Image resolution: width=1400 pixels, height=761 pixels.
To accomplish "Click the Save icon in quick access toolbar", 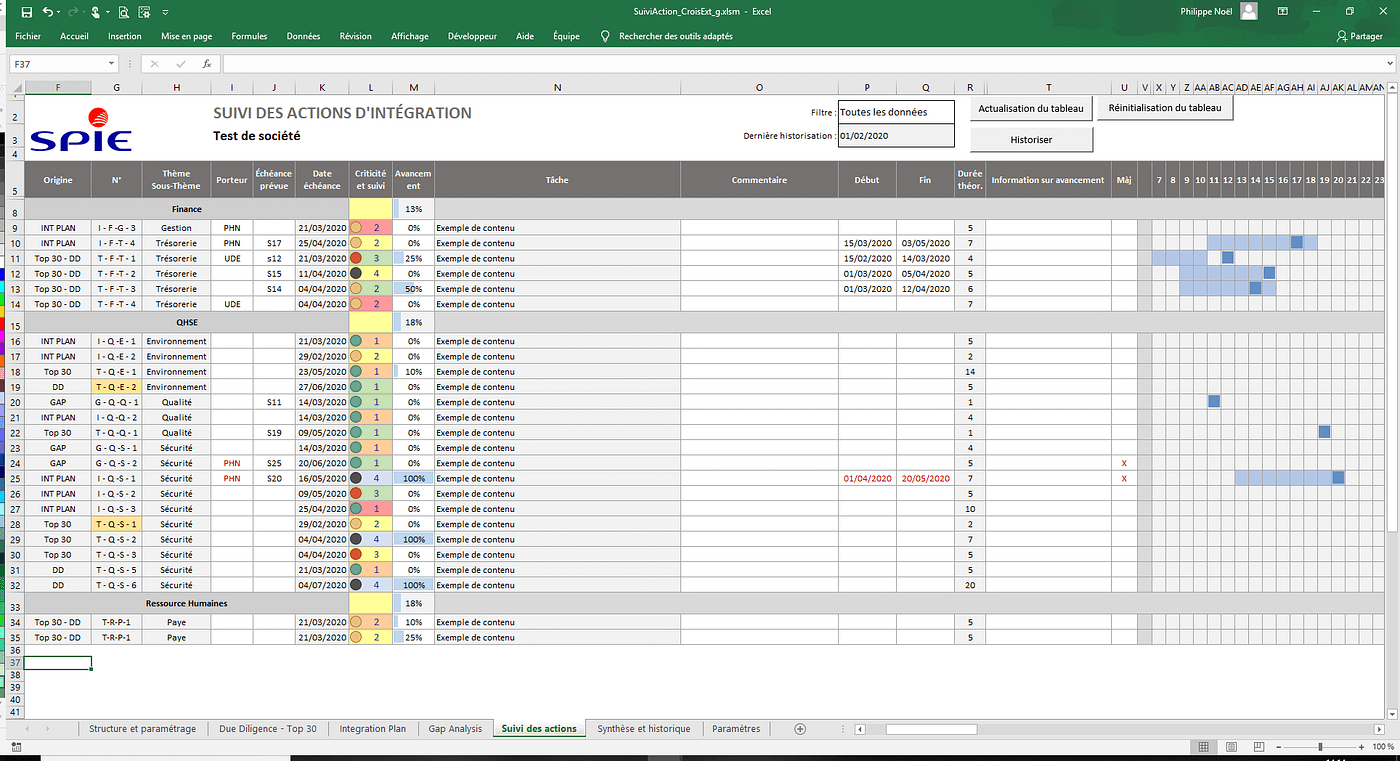I will point(27,13).
